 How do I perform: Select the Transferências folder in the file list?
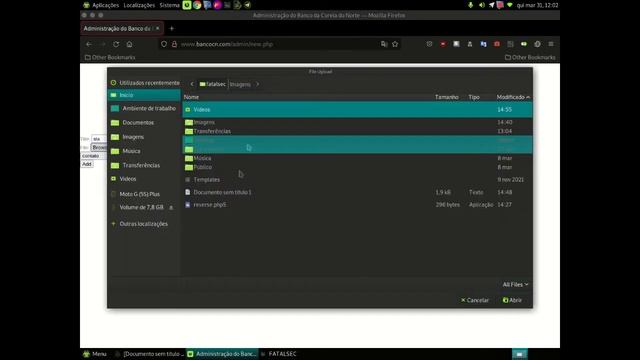click(357, 131)
